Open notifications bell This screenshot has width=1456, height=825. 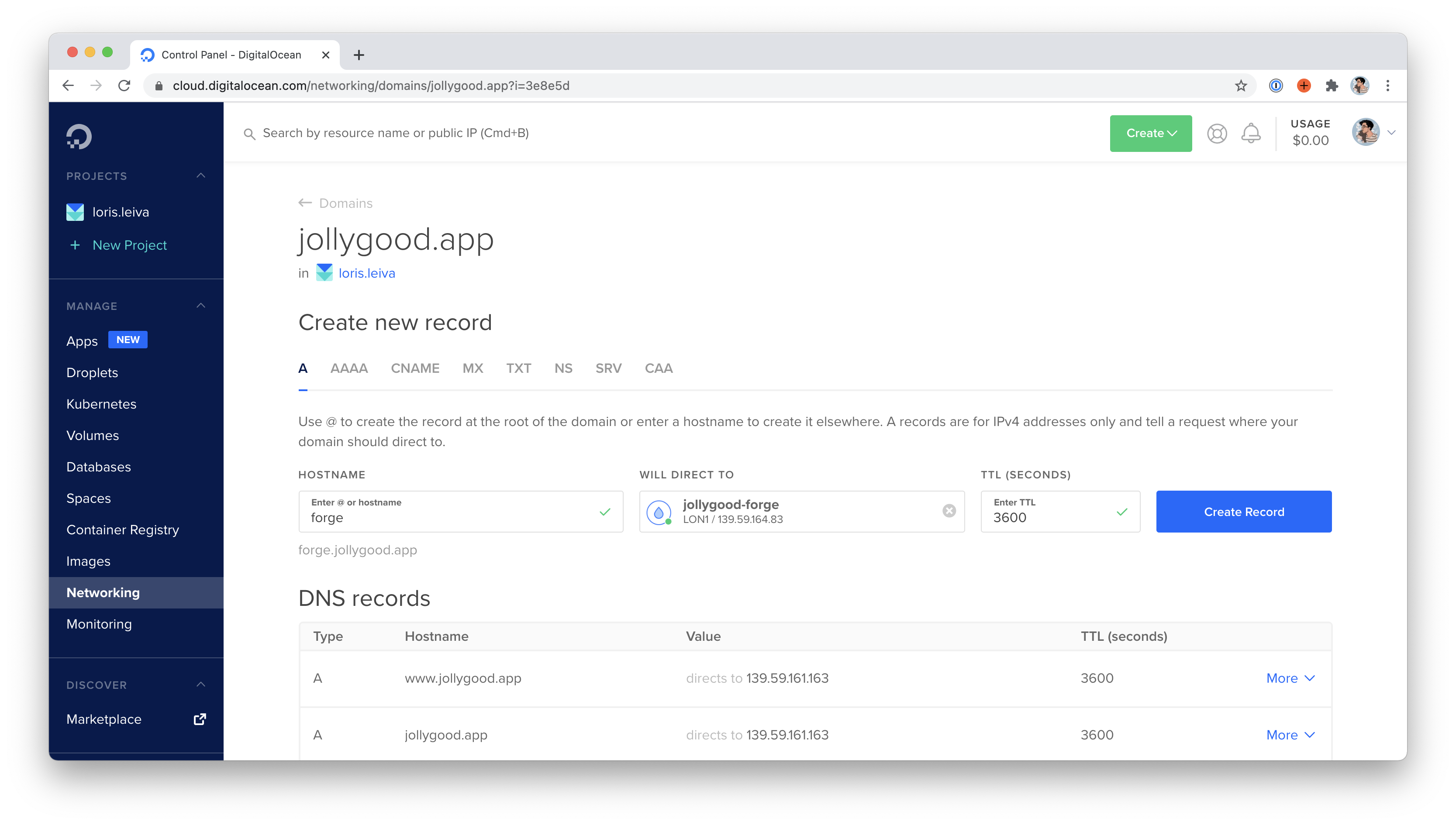click(x=1251, y=133)
